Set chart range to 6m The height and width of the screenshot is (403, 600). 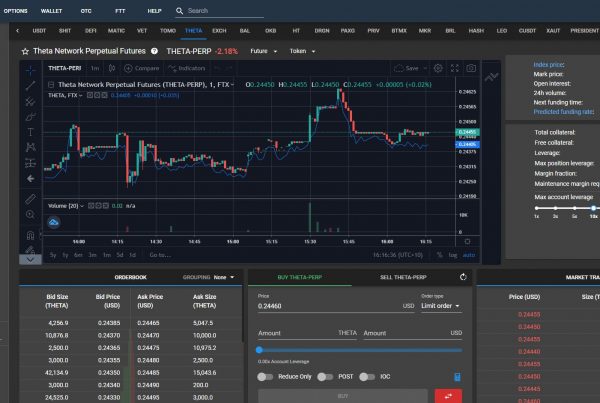click(78, 255)
